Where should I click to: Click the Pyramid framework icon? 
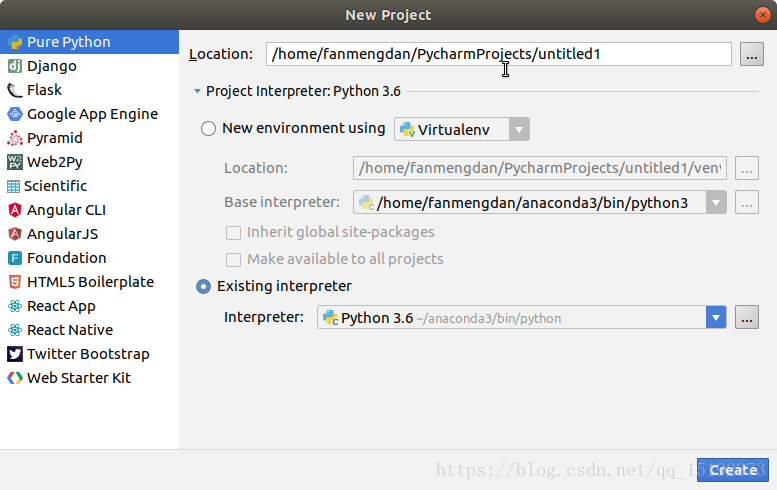pos(15,138)
